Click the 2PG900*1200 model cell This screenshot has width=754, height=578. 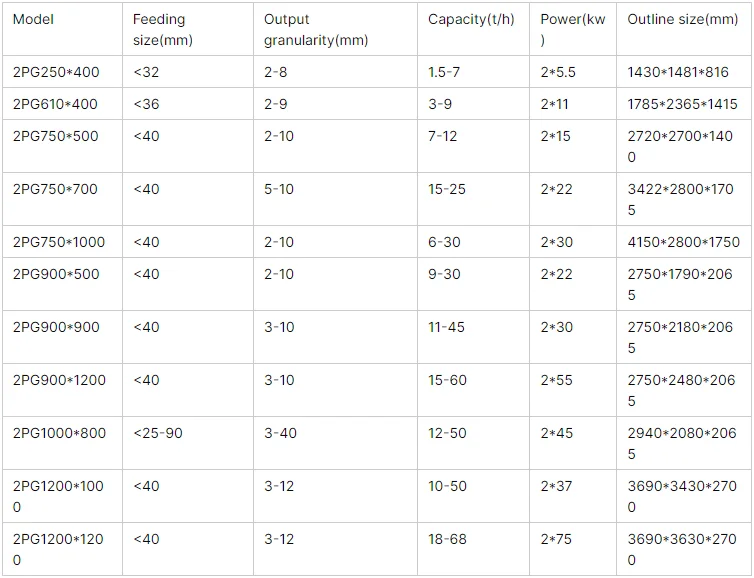(58, 380)
